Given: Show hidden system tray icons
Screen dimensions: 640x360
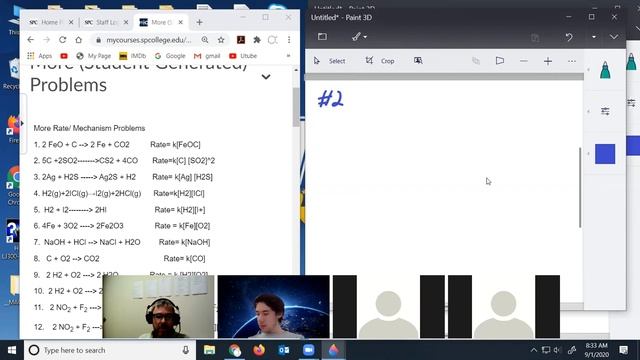Looking at the screenshot, I should 533,350.
